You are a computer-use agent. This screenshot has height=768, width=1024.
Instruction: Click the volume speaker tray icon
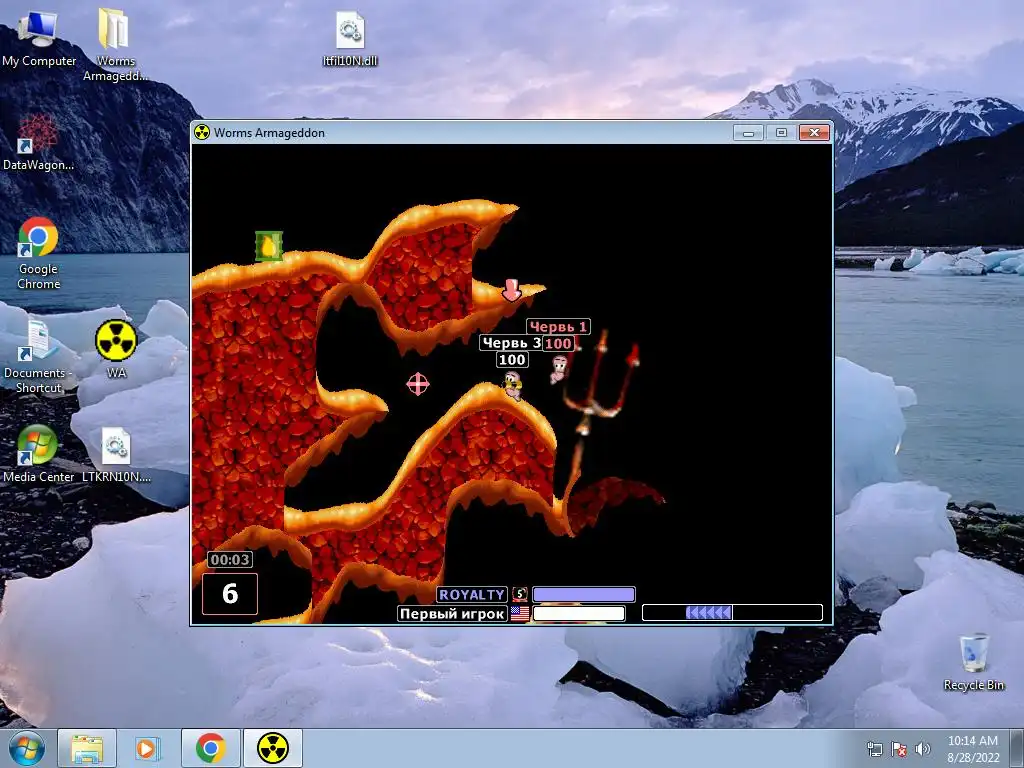(923, 749)
